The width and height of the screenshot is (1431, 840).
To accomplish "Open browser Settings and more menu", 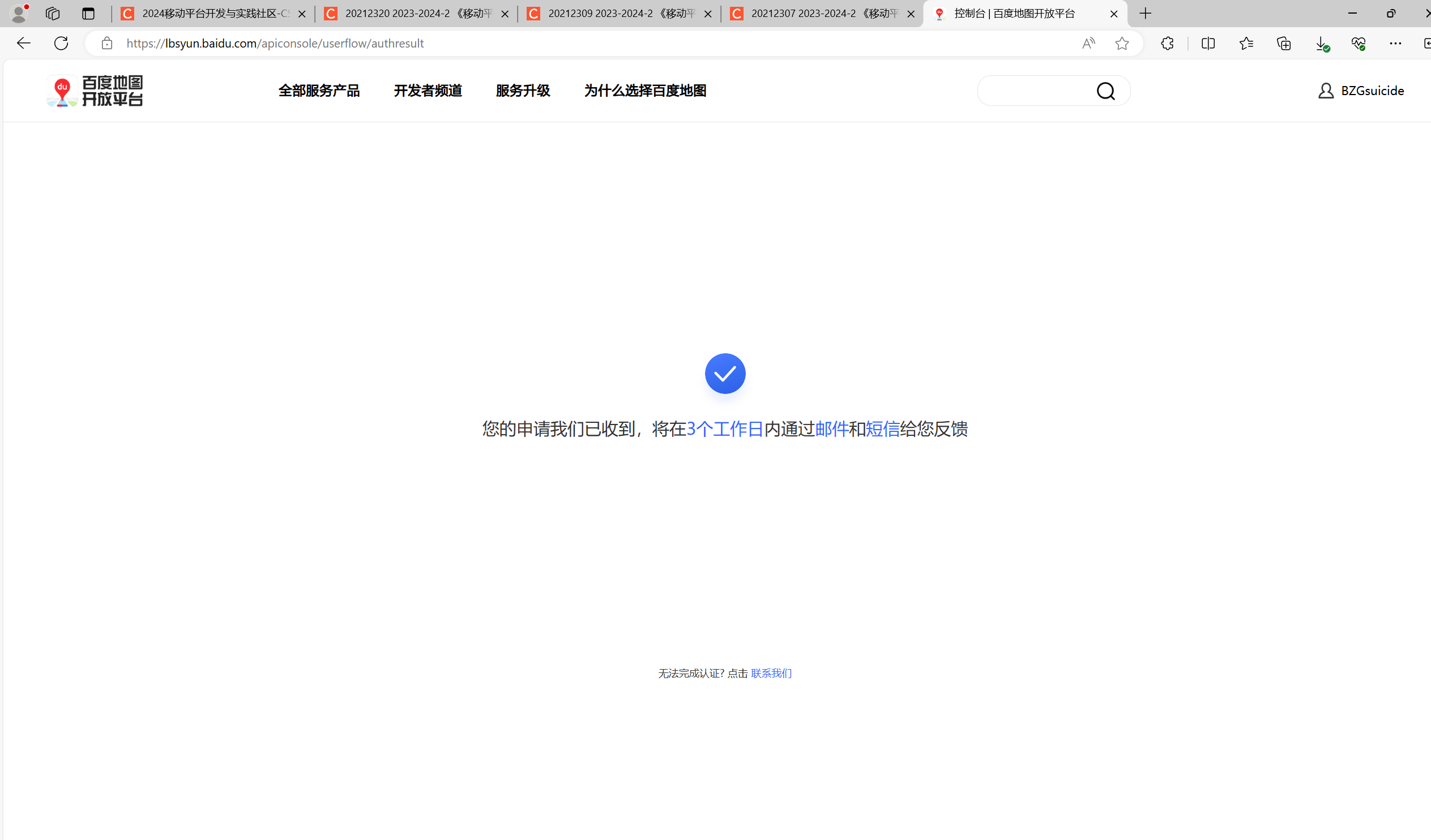I will click(1395, 43).
